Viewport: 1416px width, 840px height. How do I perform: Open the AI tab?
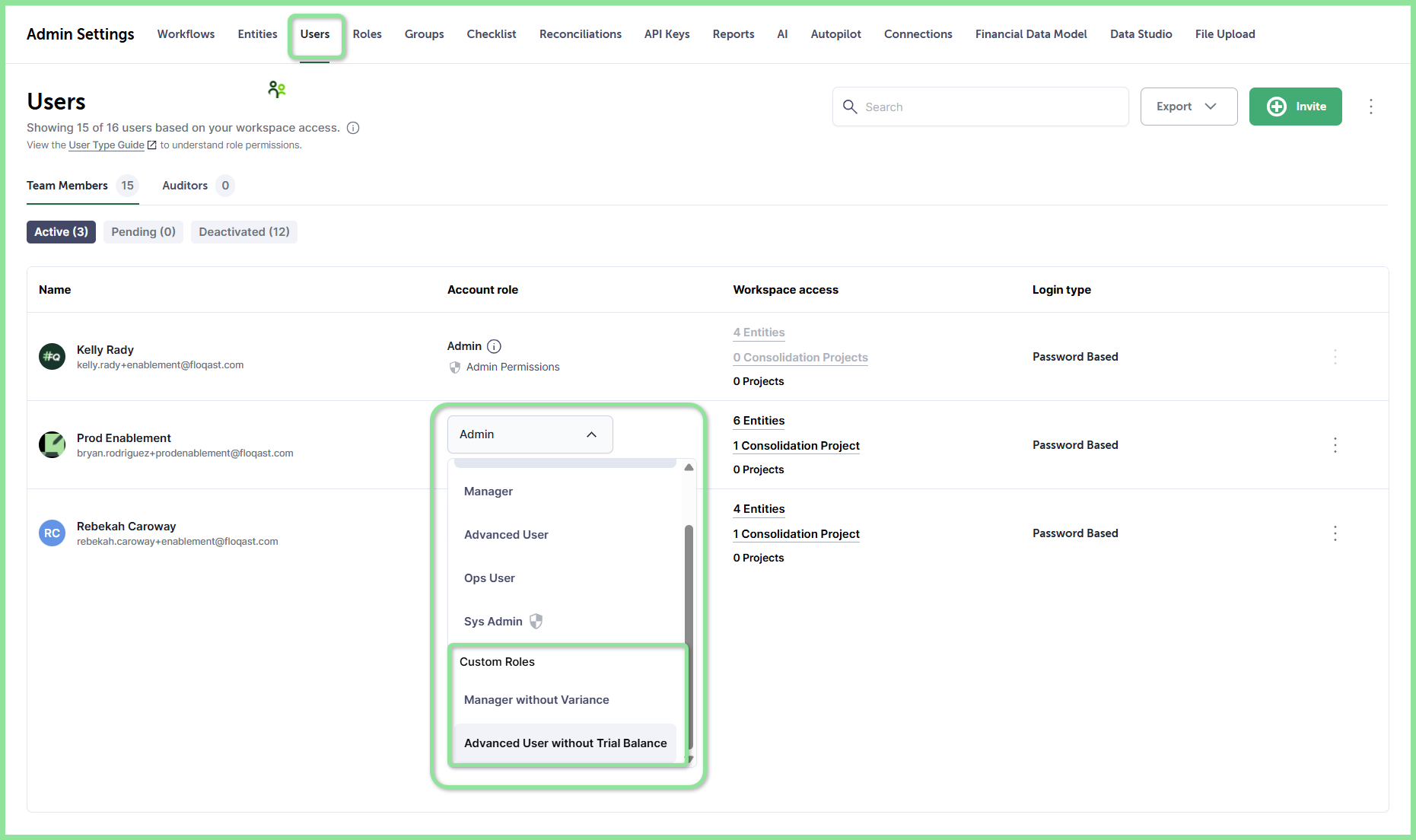tap(782, 34)
